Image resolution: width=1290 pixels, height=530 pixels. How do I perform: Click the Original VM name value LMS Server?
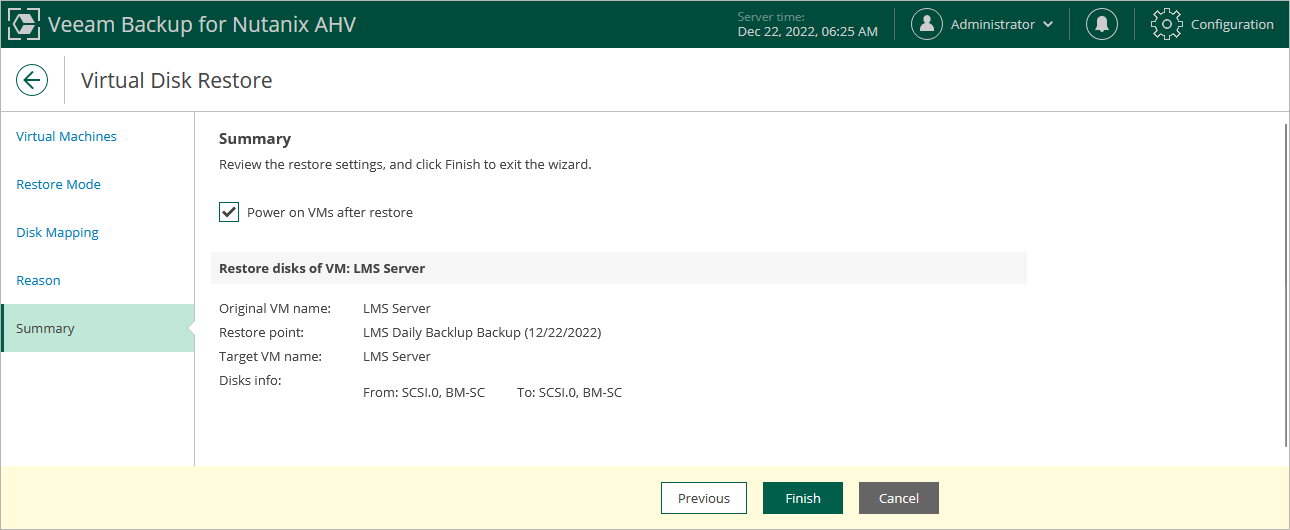point(397,308)
